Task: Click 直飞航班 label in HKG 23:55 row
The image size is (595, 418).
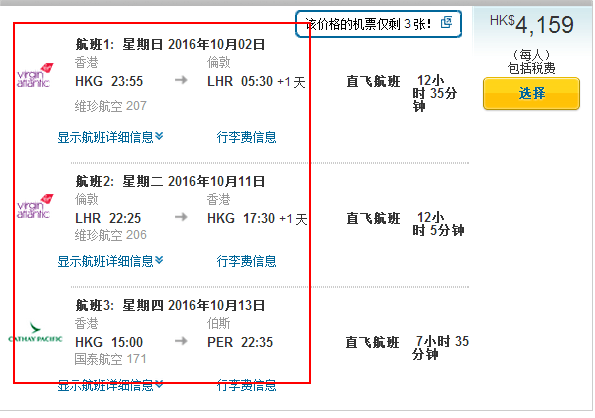Action: pyautogui.click(x=373, y=82)
